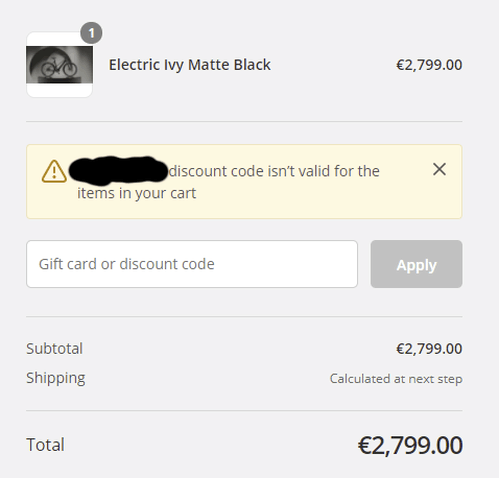This screenshot has width=499, height=478.
Task: Click the blacked-out discount code name
Action: pyautogui.click(x=118, y=170)
